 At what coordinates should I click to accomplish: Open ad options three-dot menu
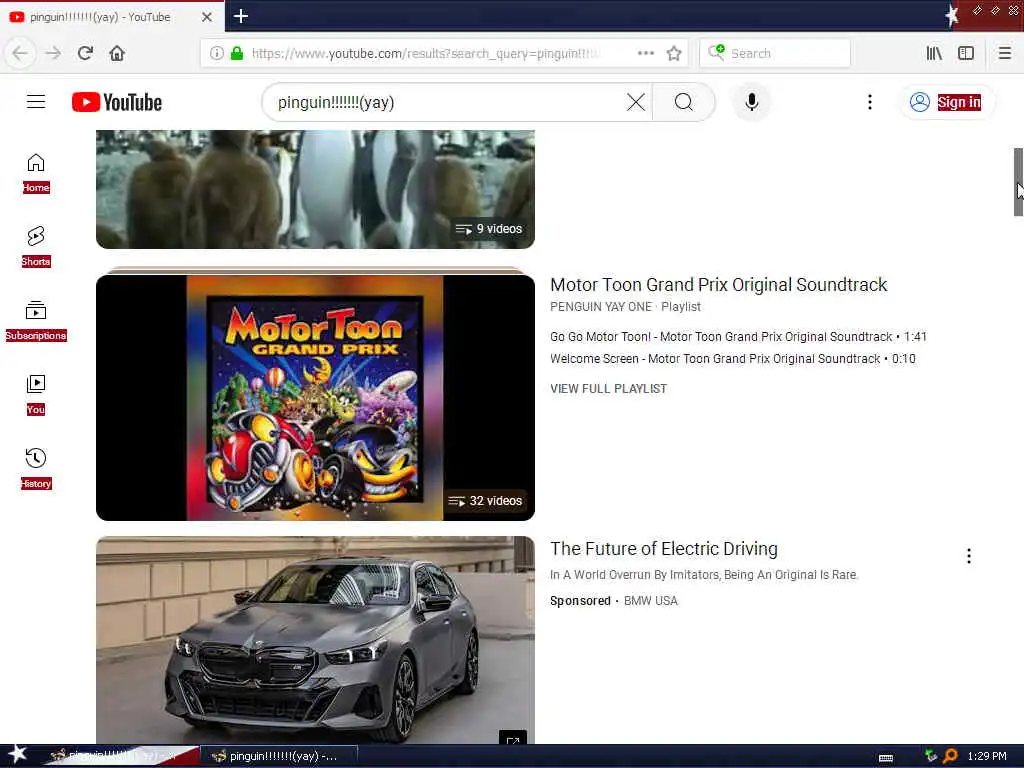pyautogui.click(x=968, y=556)
